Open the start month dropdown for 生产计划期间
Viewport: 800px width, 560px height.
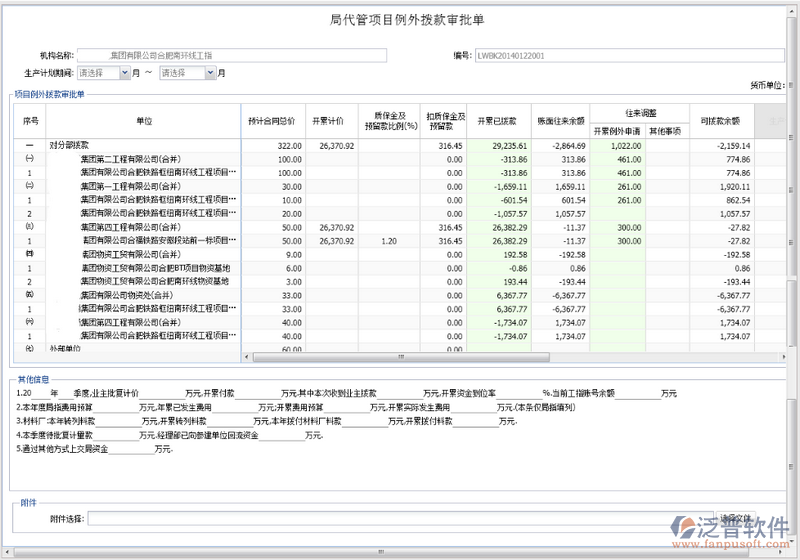[x=125, y=73]
